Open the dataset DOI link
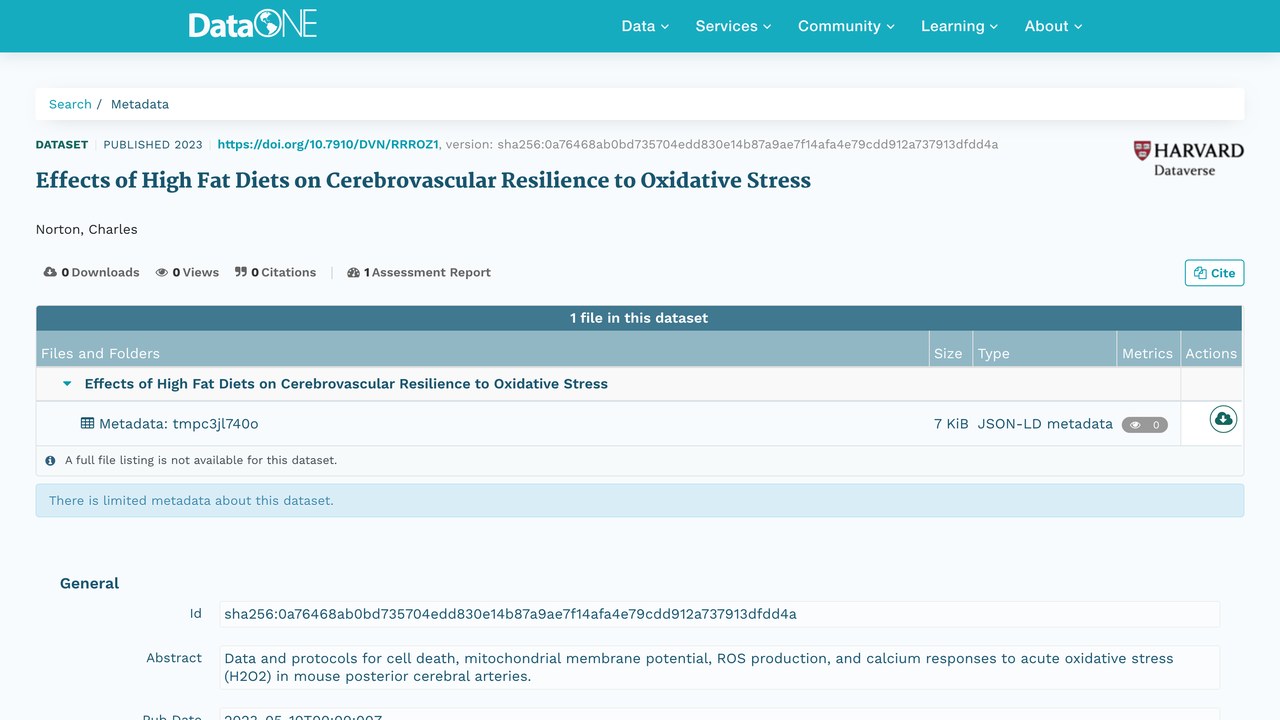1280x720 pixels. point(328,144)
